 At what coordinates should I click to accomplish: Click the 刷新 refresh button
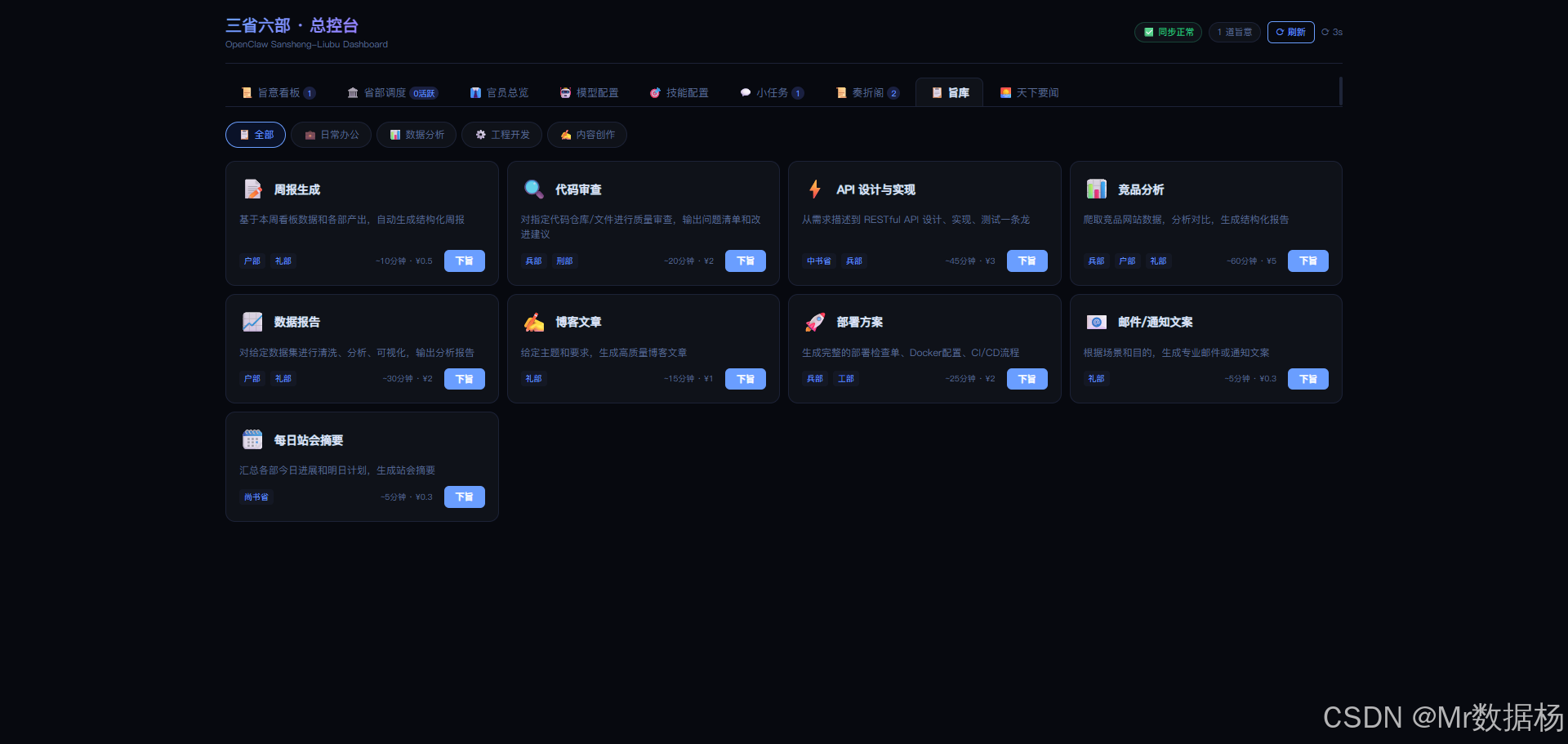click(1290, 33)
